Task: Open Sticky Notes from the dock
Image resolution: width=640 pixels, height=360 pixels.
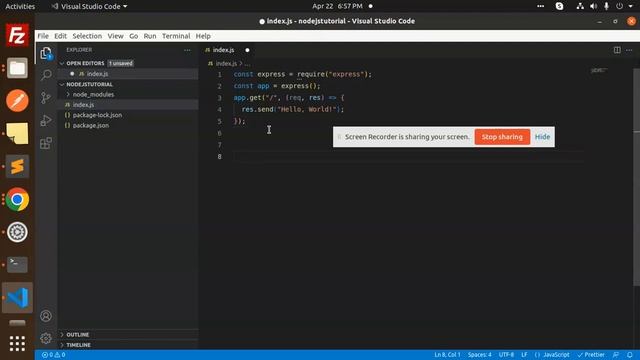Action: 17,133
